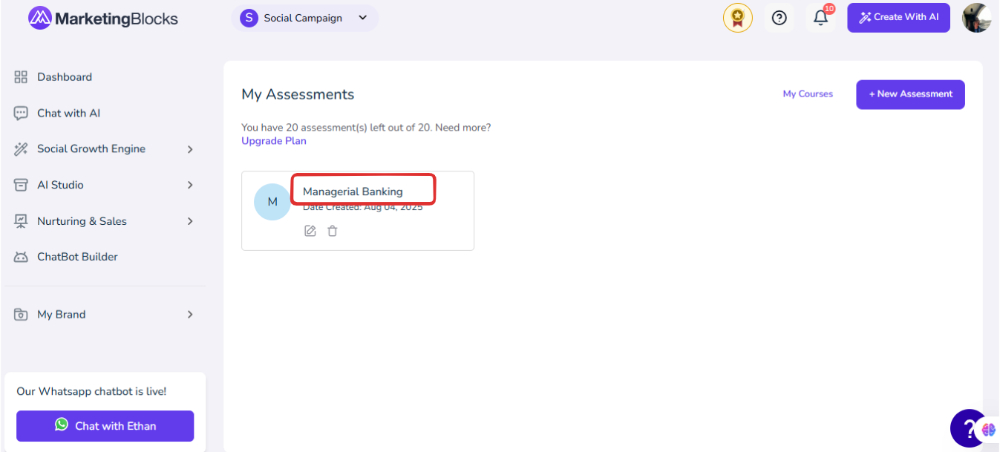Go to Dashboard in sidebar
Viewport: 1000px width, 452px height.
click(64, 77)
